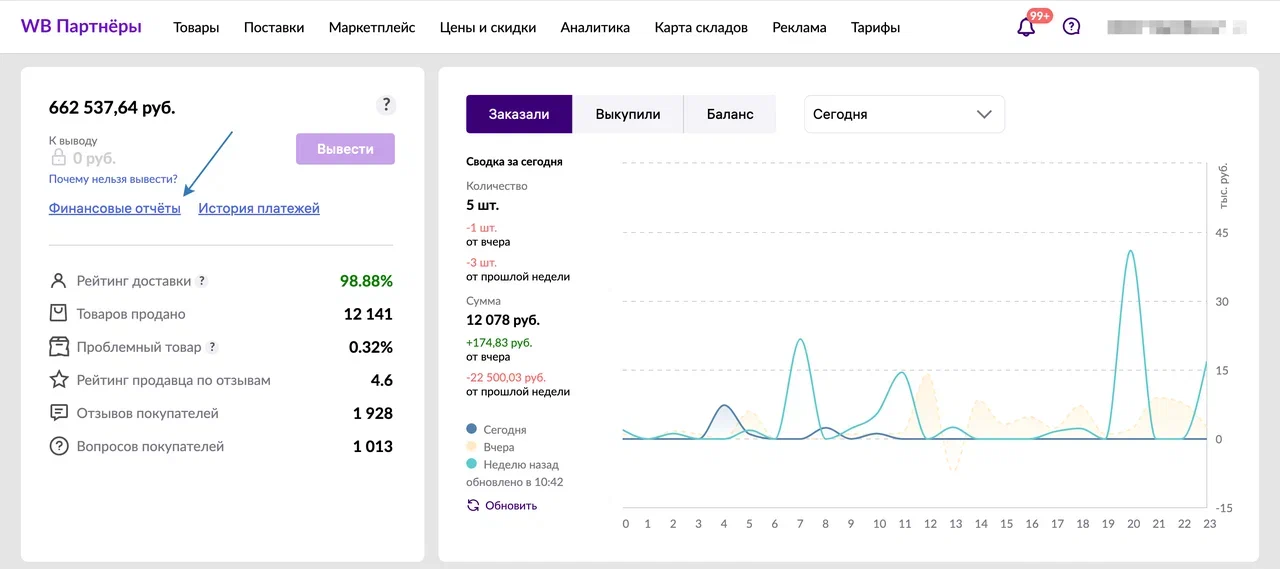Open the delivery rating help tooltip icon

tap(202, 282)
